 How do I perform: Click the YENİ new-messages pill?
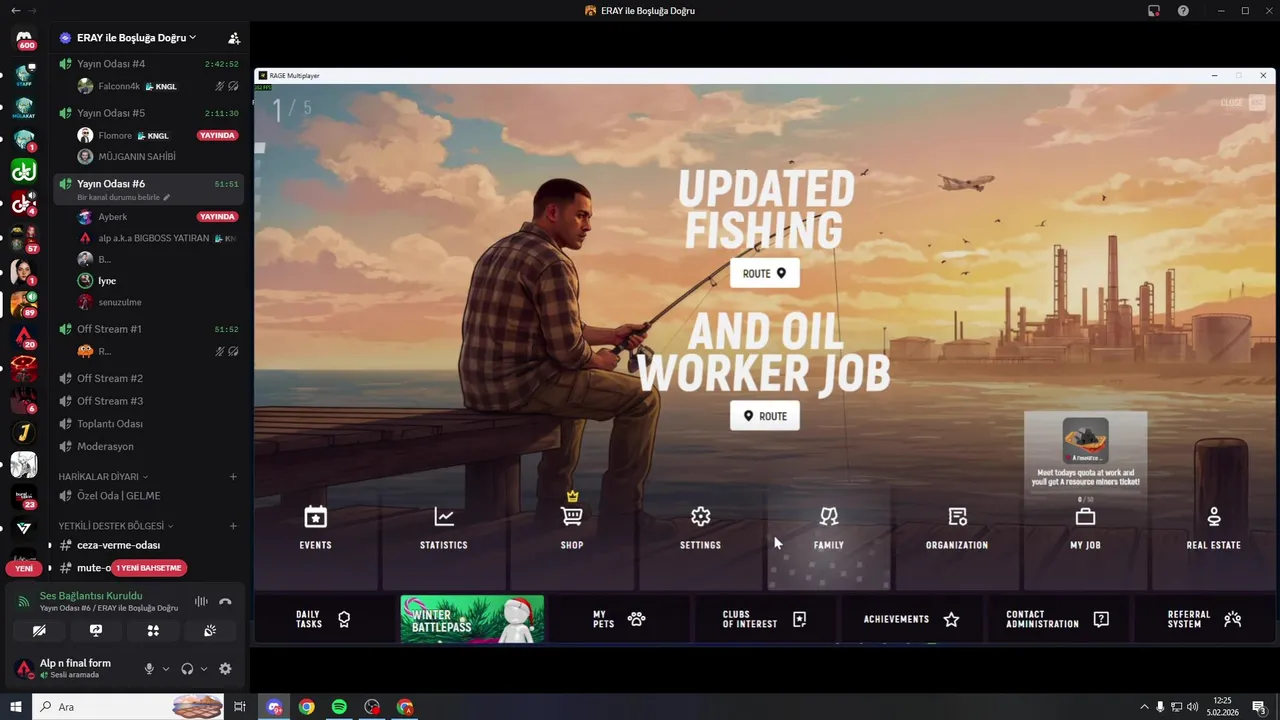click(24, 568)
